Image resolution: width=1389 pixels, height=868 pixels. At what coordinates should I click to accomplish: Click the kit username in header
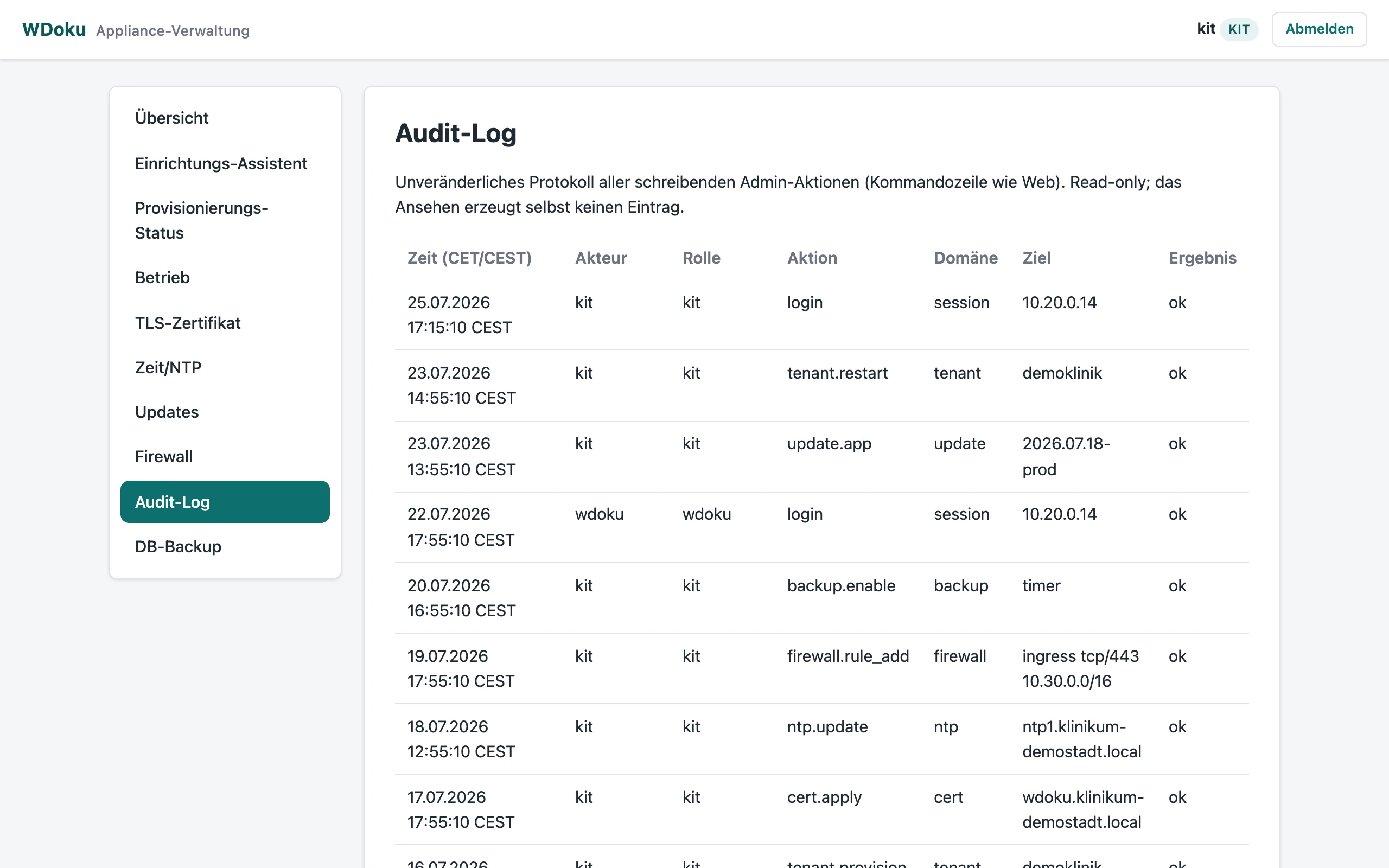[x=1206, y=29]
